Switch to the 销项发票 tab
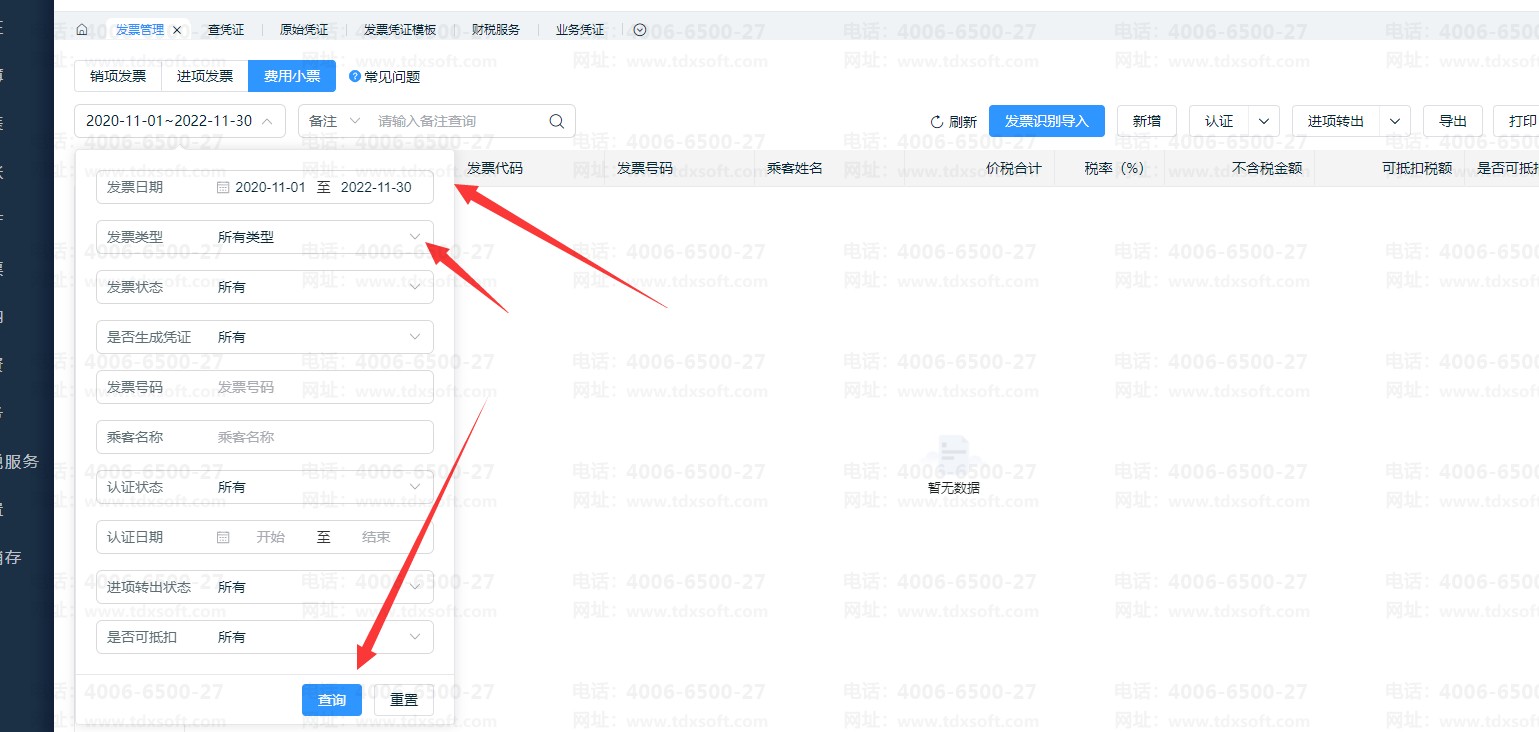The width and height of the screenshot is (1539, 732). pos(118,76)
